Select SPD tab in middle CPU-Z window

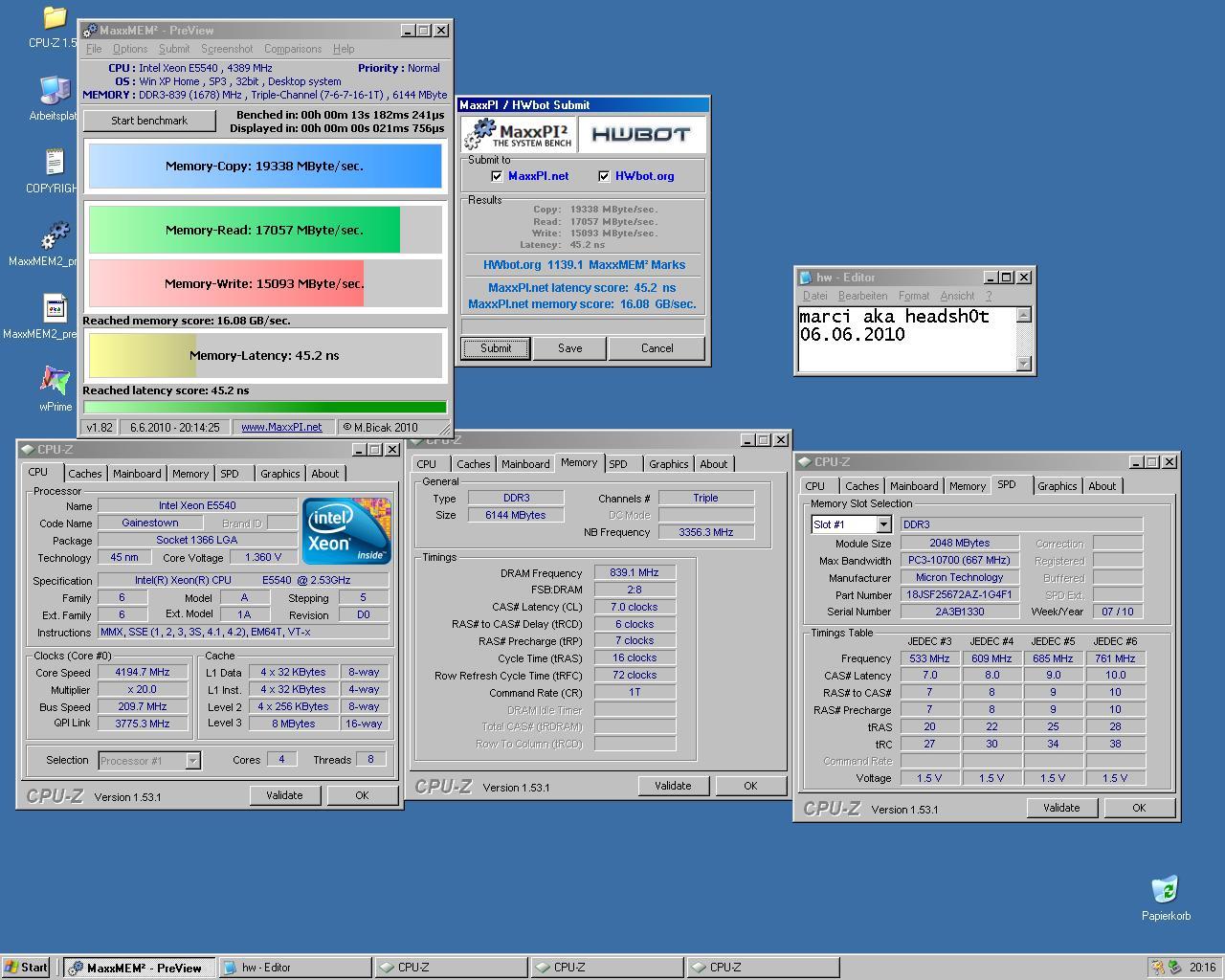(x=618, y=464)
